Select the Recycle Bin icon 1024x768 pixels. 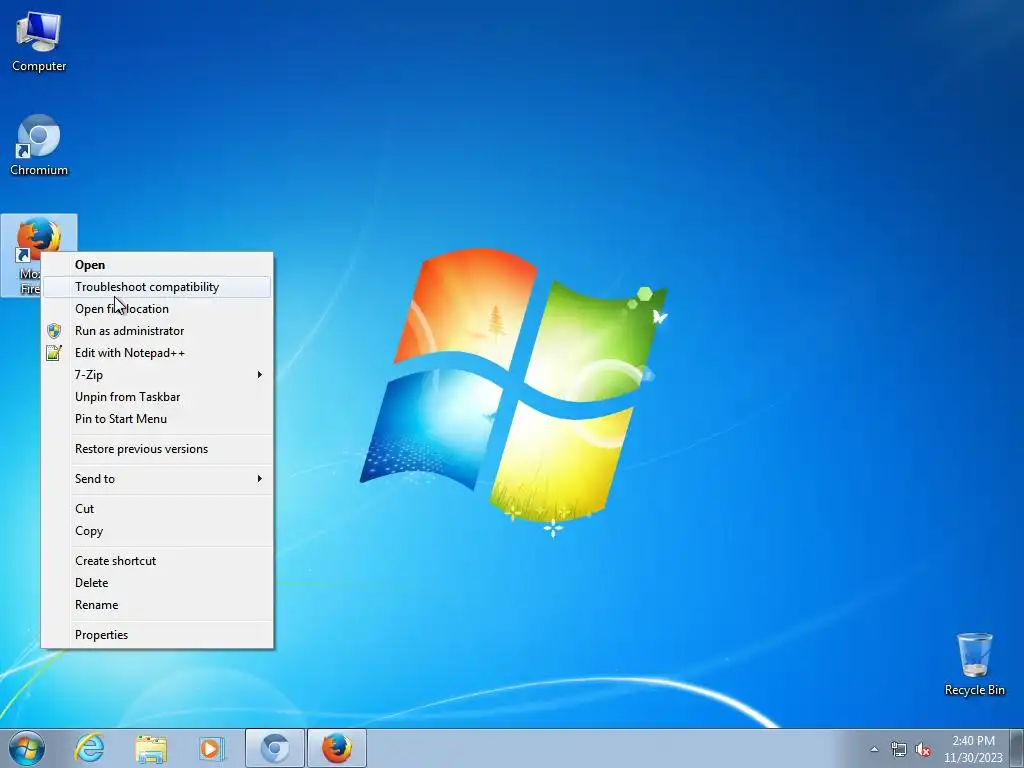click(x=974, y=664)
